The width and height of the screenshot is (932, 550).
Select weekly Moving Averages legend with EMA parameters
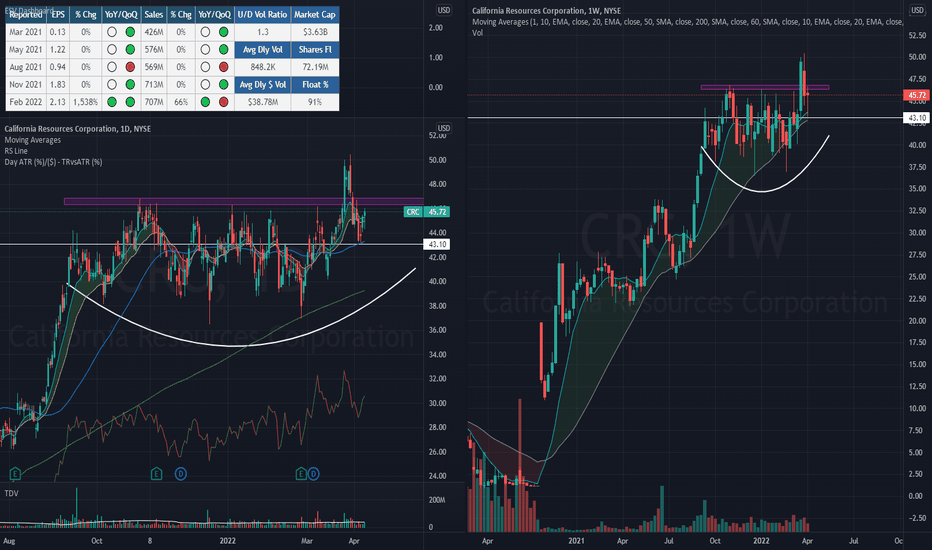(x=688, y=22)
